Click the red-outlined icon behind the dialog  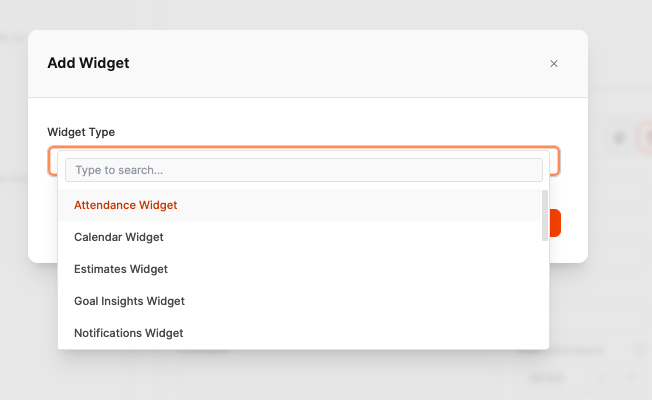pos(645,139)
